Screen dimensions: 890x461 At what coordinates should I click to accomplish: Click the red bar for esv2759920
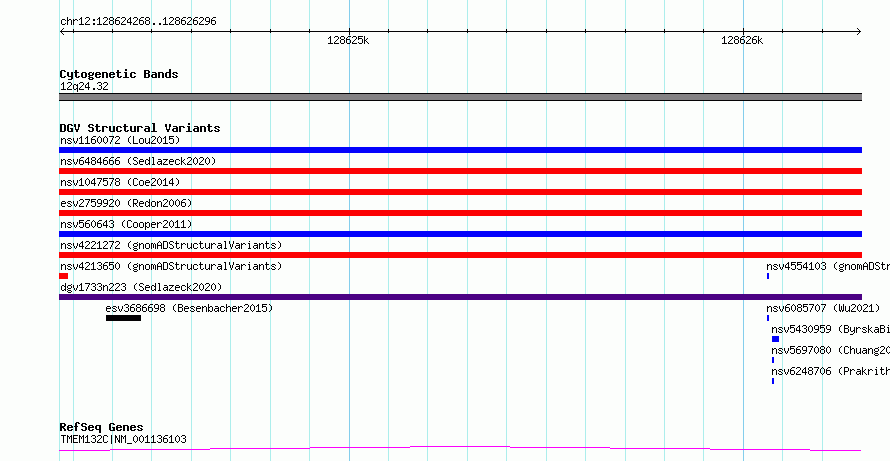point(460,213)
